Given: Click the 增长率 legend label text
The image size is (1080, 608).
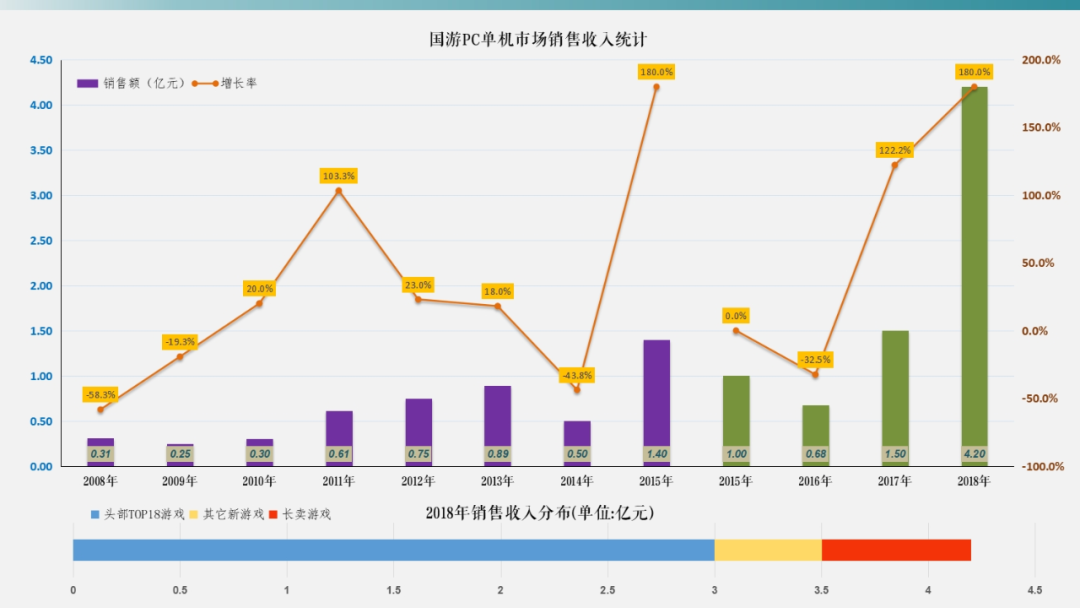Looking at the screenshot, I should pos(239,83).
